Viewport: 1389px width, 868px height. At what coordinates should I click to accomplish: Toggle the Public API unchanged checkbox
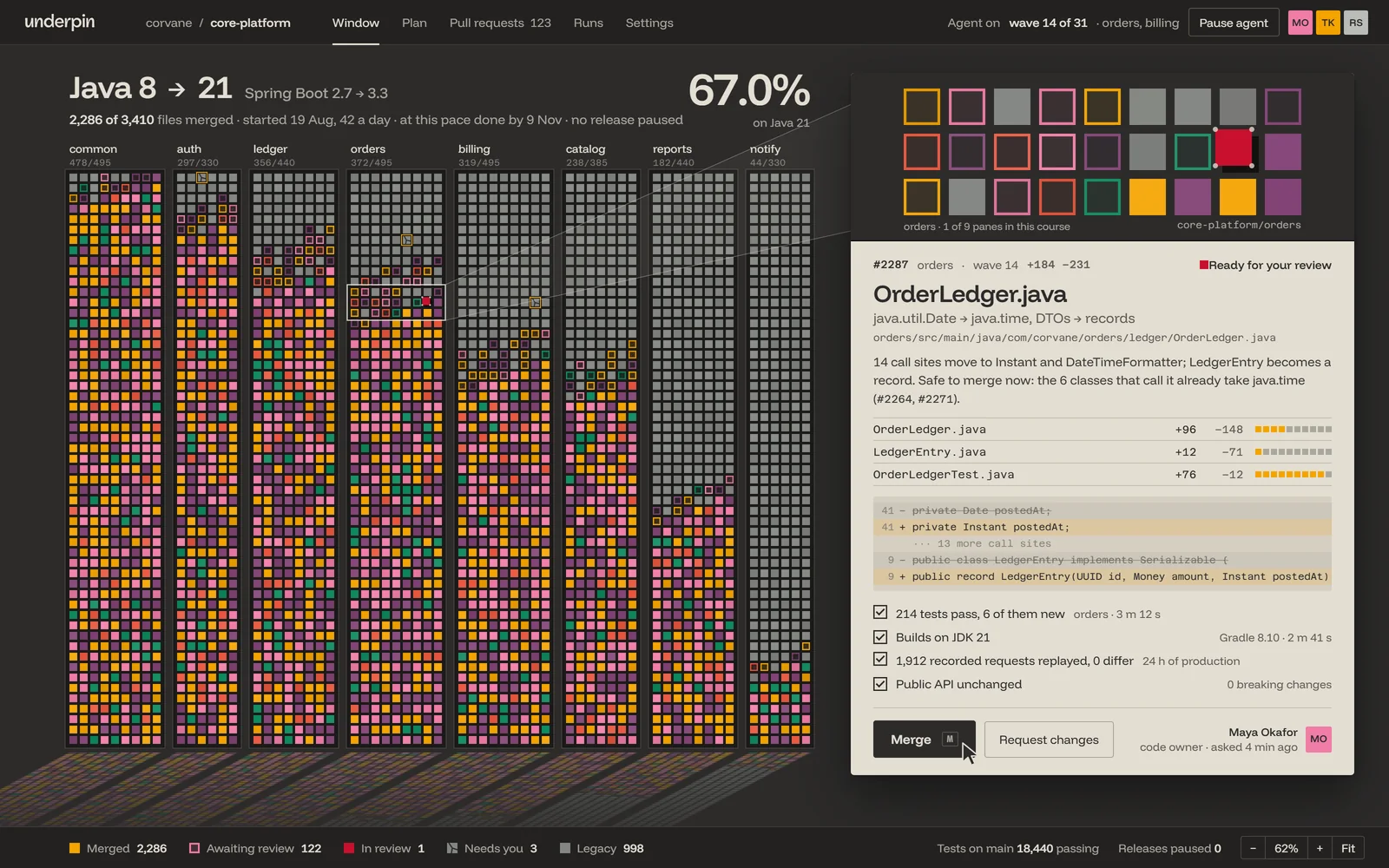point(880,684)
